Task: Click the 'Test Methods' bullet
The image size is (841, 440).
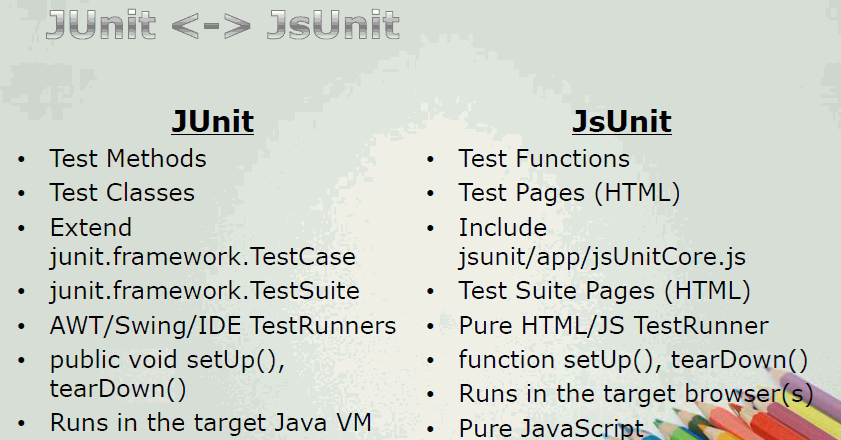Action: (x=128, y=159)
